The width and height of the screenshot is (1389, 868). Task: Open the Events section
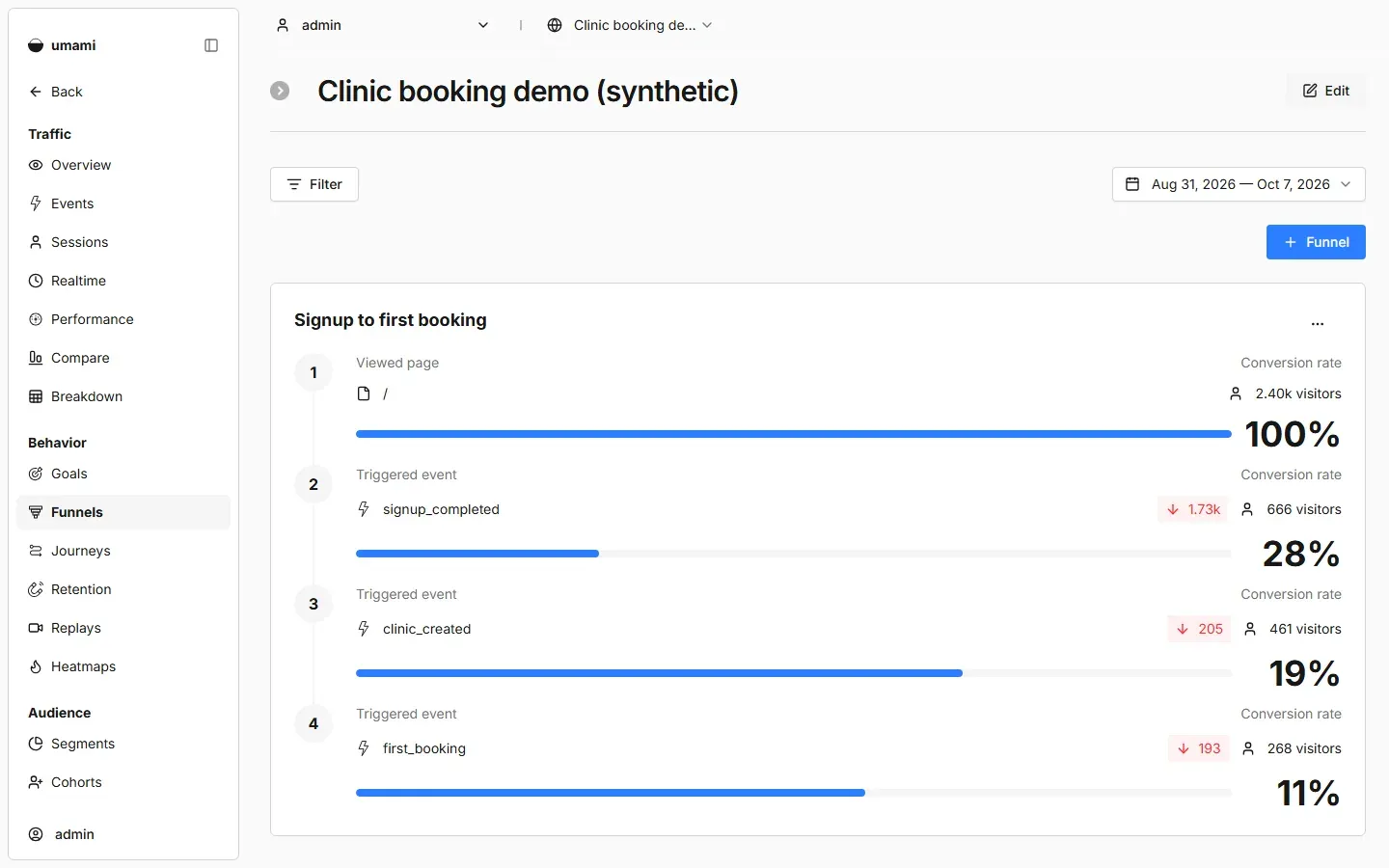pyautogui.click(x=123, y=203)
